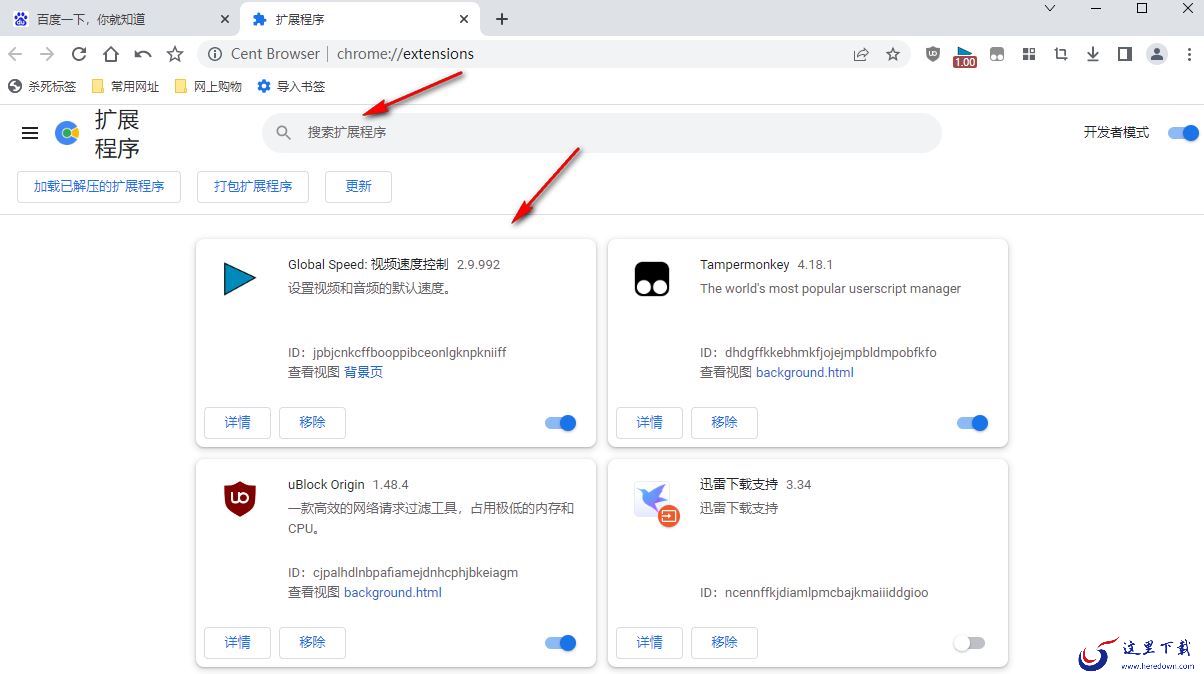Screen dimensions: 1204x674
Task: Click the 更新 button
Action: tap(358, 186)
